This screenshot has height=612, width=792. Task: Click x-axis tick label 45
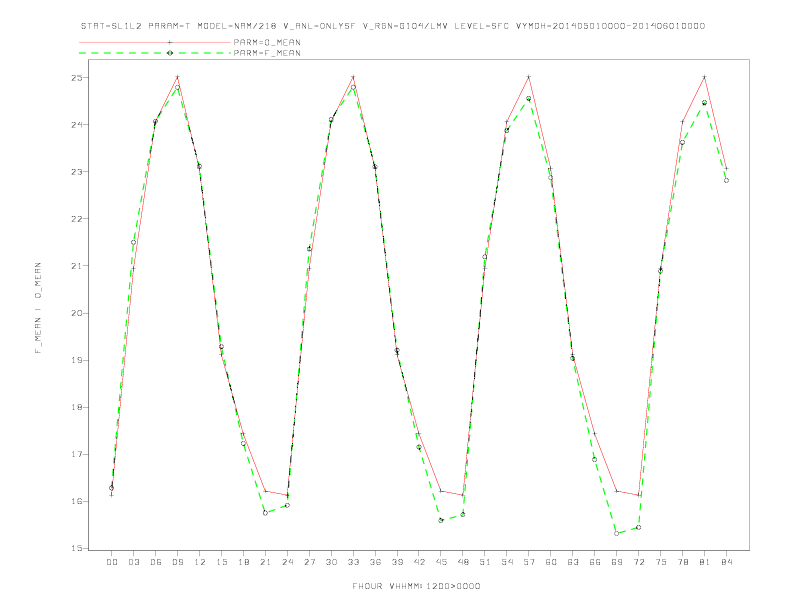(441, 562)
